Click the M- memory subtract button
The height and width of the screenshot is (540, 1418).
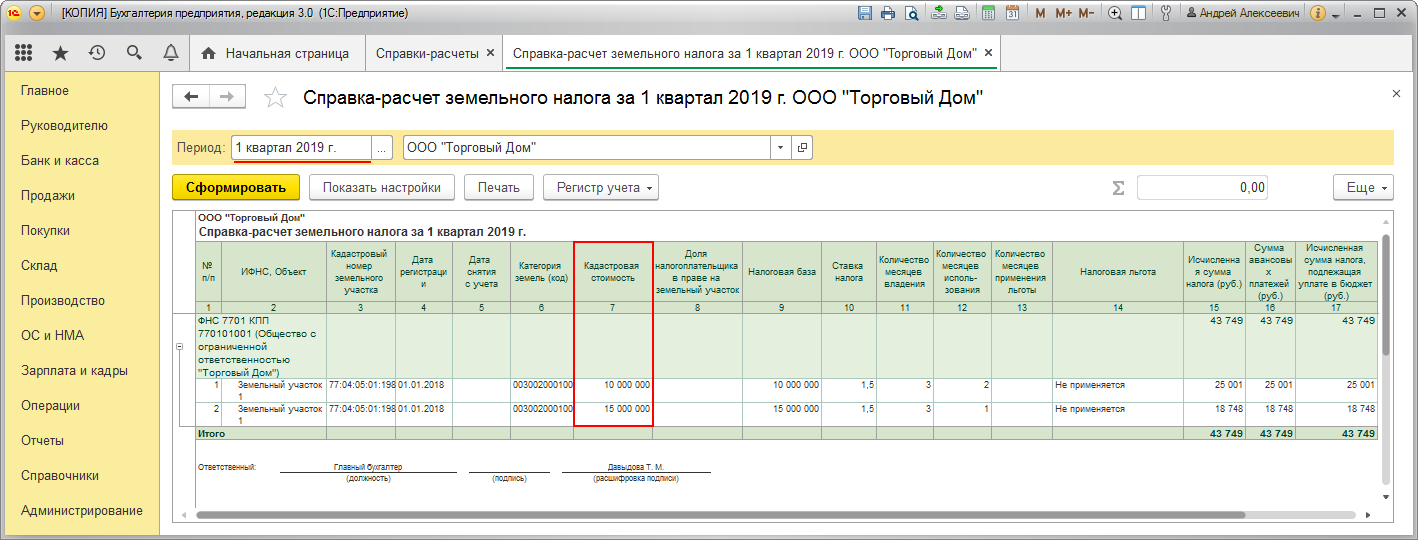click(x=1087, y=13)
